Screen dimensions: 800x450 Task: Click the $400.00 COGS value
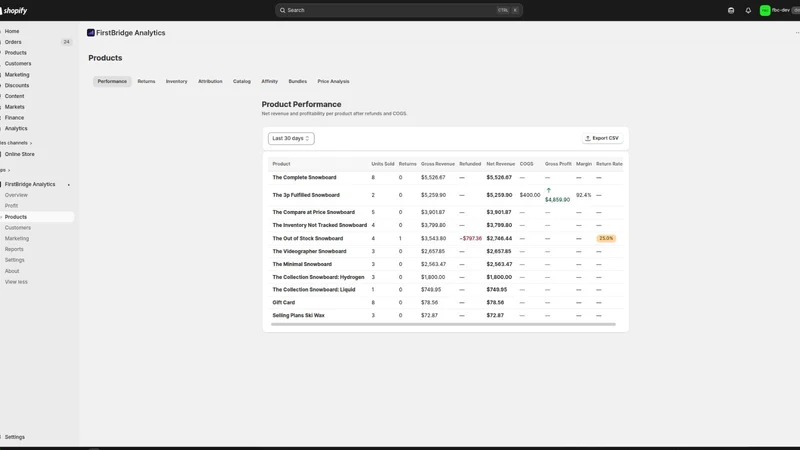(x=530, y=195)
